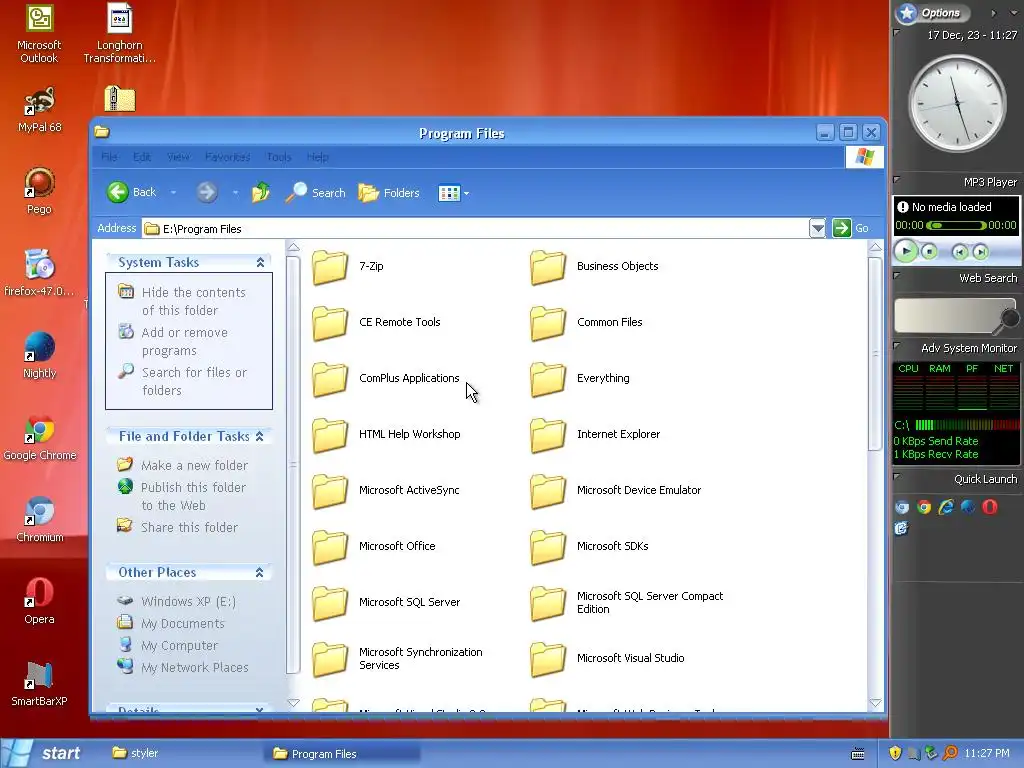
Task: Stop playback in the MP3 Player
Action: [929, 251]
